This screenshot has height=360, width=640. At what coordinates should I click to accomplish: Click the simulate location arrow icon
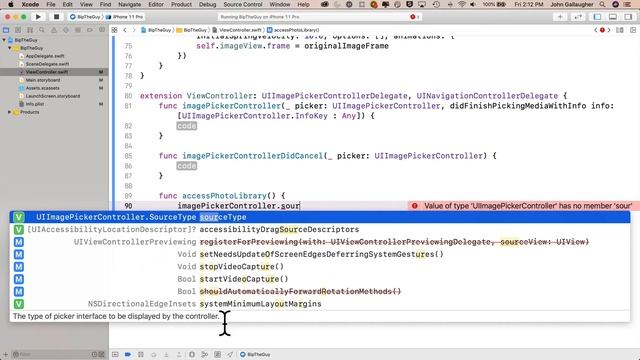(x=230, y=354)
